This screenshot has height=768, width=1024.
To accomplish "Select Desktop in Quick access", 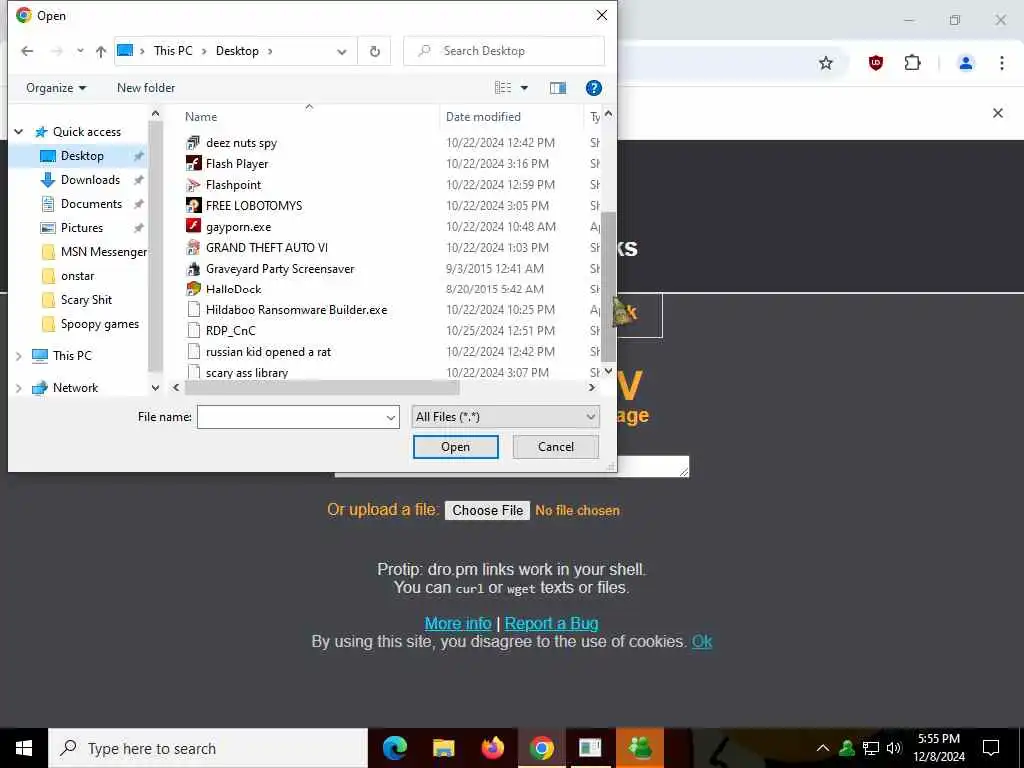I will click(x=82, y=156).
